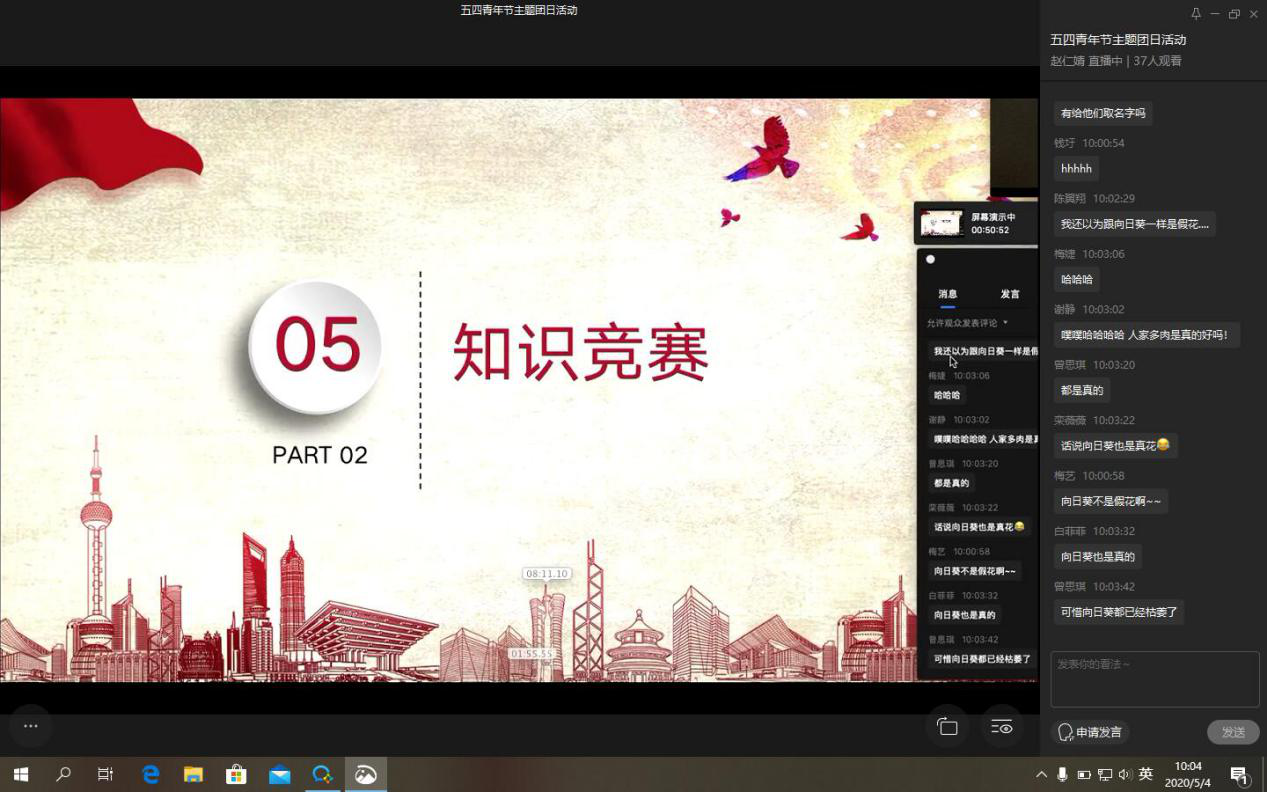Switch to the 消息 tab in shared screen

coord(947,294)
